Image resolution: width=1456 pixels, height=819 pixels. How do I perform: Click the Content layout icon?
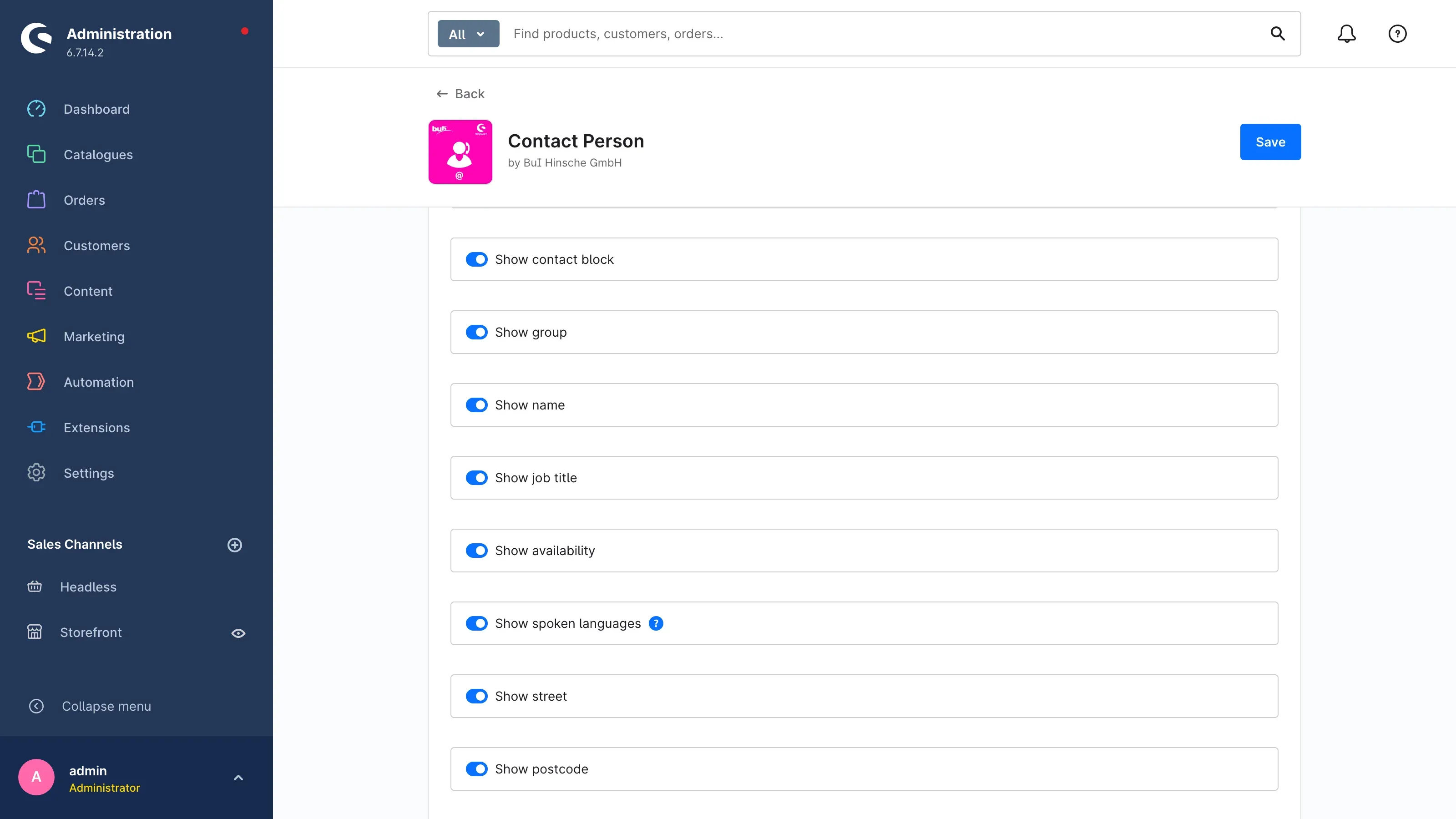point(36,291)
